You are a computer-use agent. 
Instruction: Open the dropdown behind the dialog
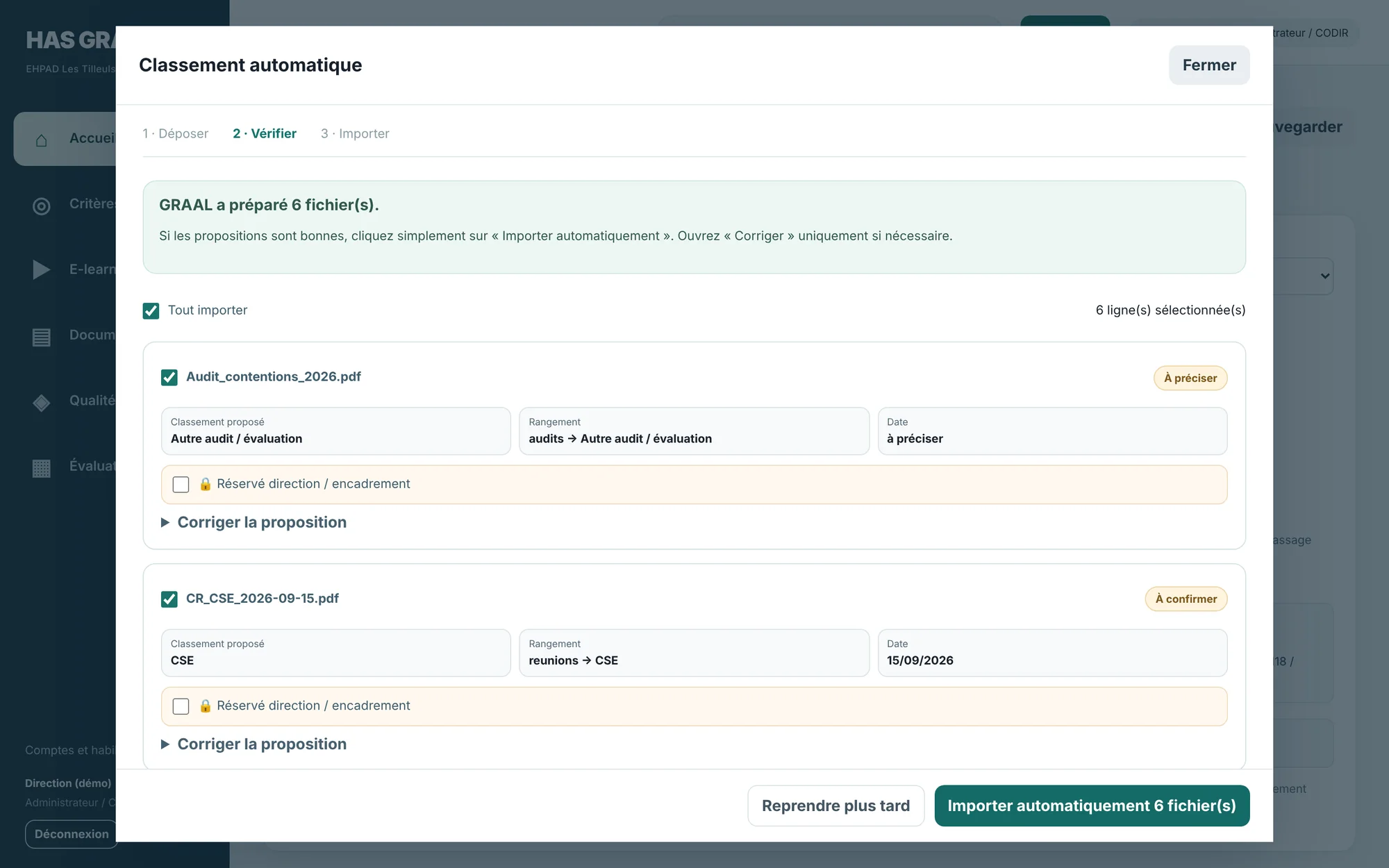tap(1303, 276)
